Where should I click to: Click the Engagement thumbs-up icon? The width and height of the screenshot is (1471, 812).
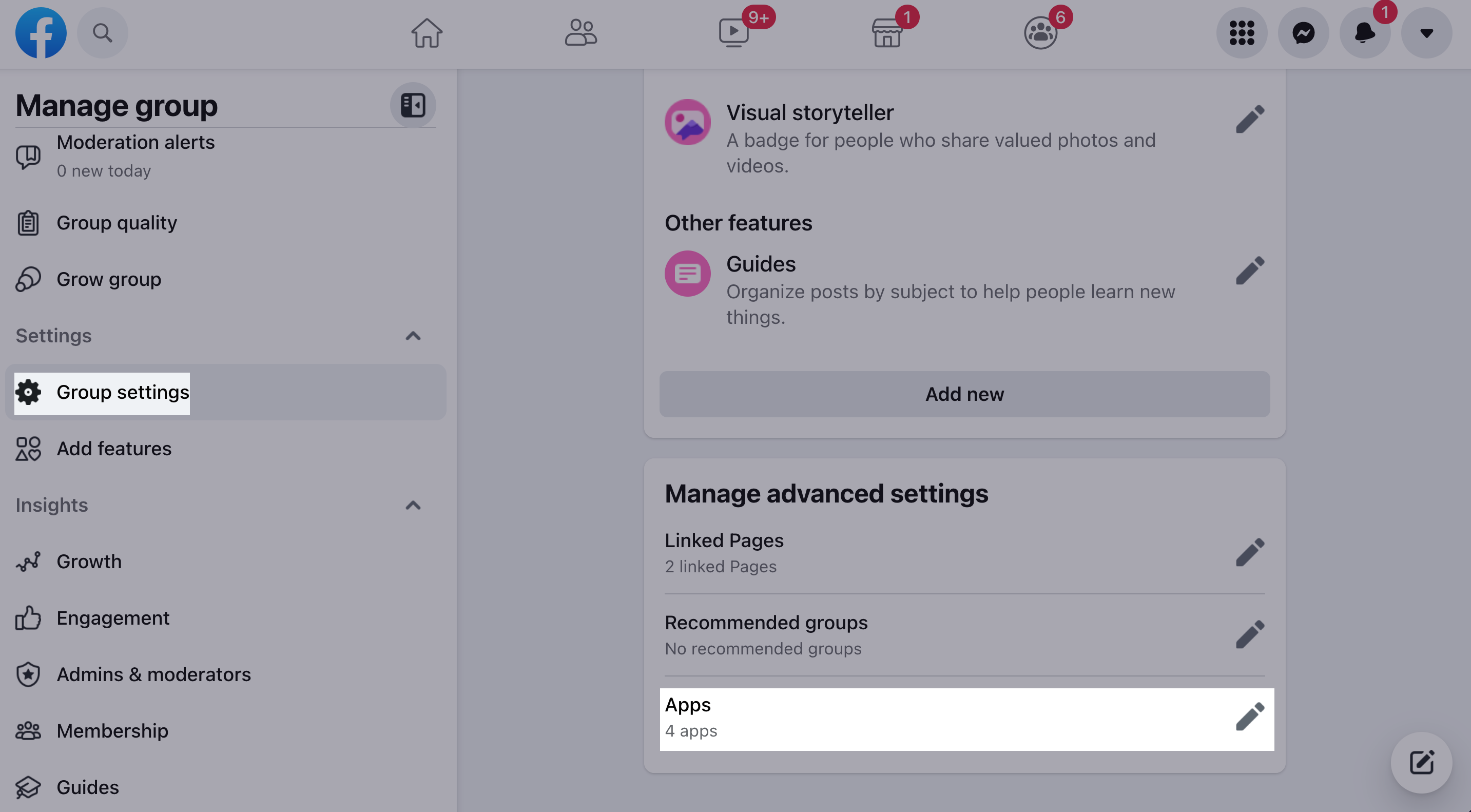[x=28, y=618]
